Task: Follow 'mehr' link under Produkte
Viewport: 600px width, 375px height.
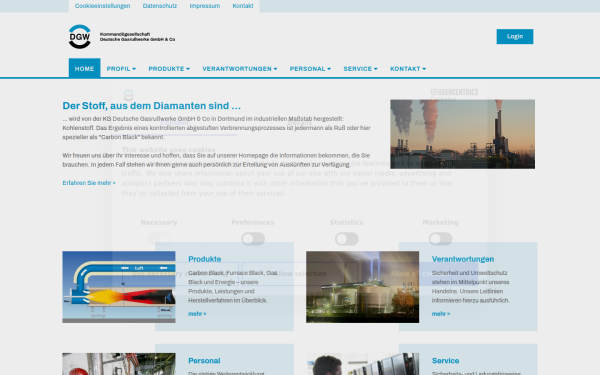Action: [x=197, y=314]
